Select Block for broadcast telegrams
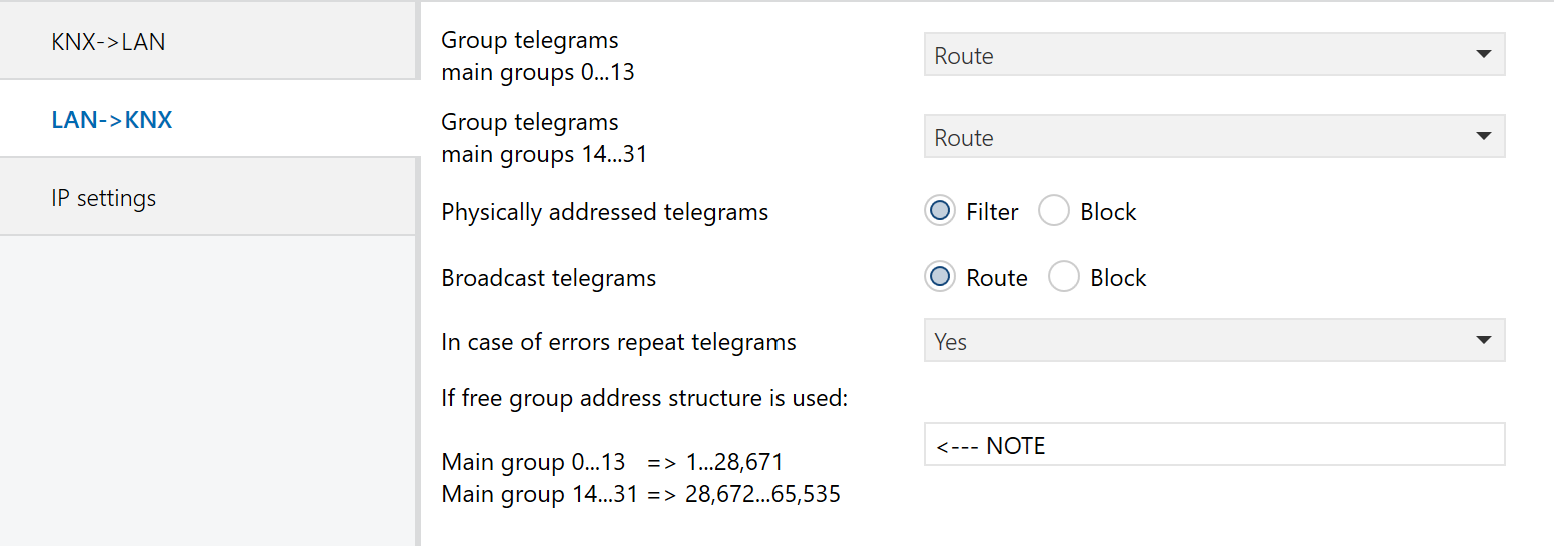The width and height of the screenshot is (1554, 546). [1064, 278]
